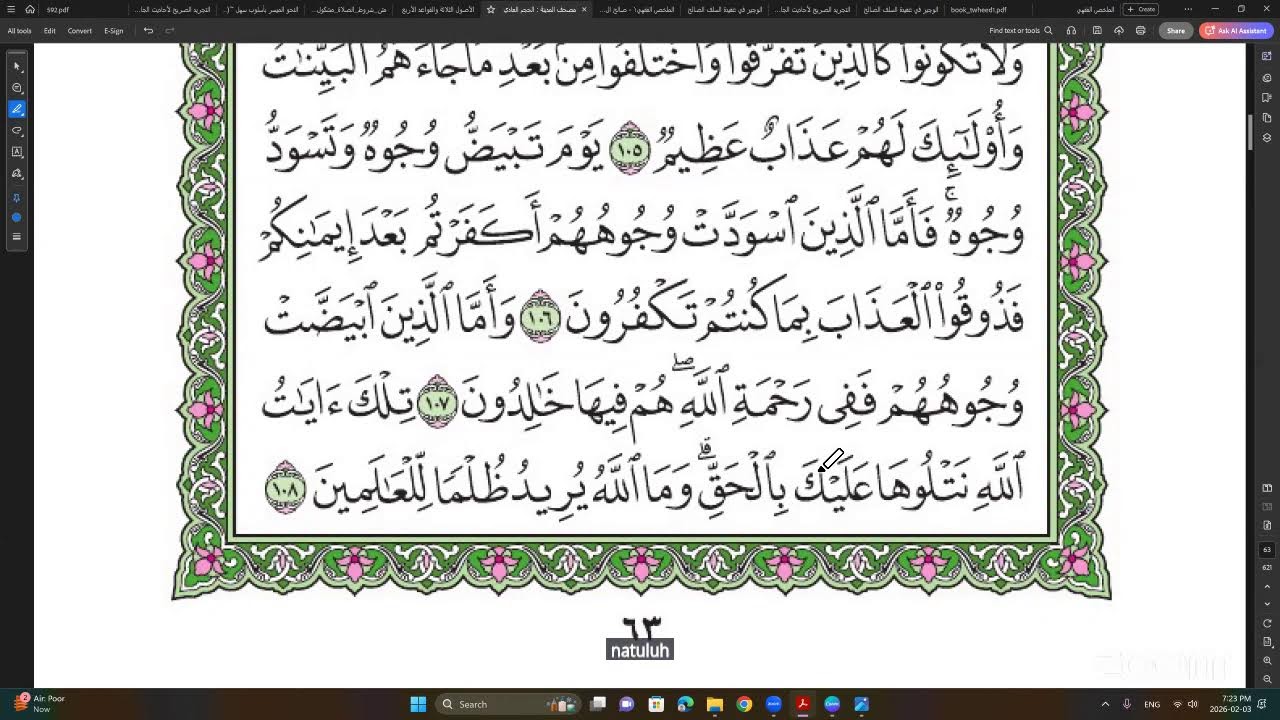Screen dimensions: 1280x720
Task: Open the ENG language switcher
Action: coord(1152,704)
